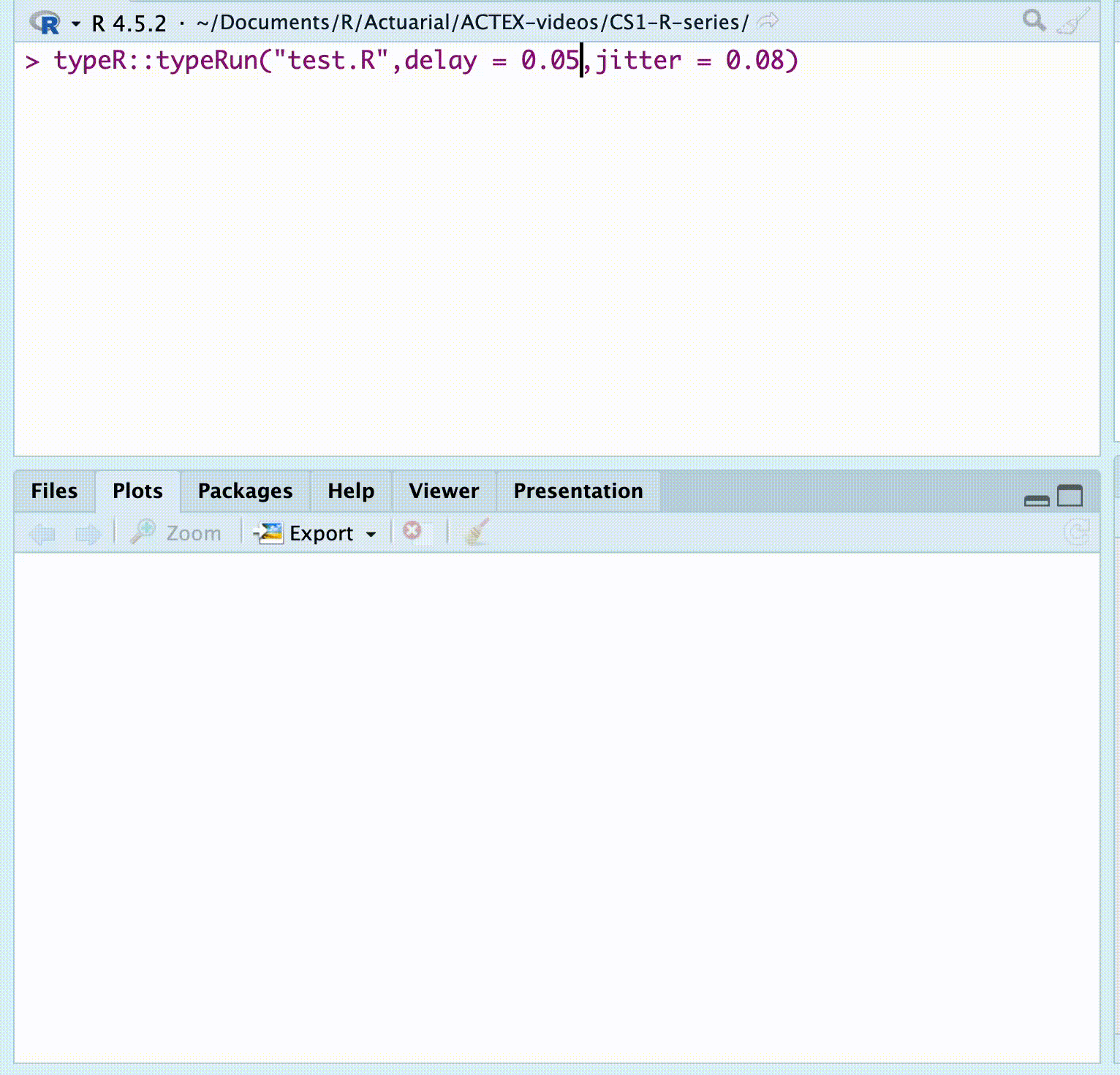Click the R logo icon in console header
The image size is (1120, 1075).
click(x=45, y=23)
